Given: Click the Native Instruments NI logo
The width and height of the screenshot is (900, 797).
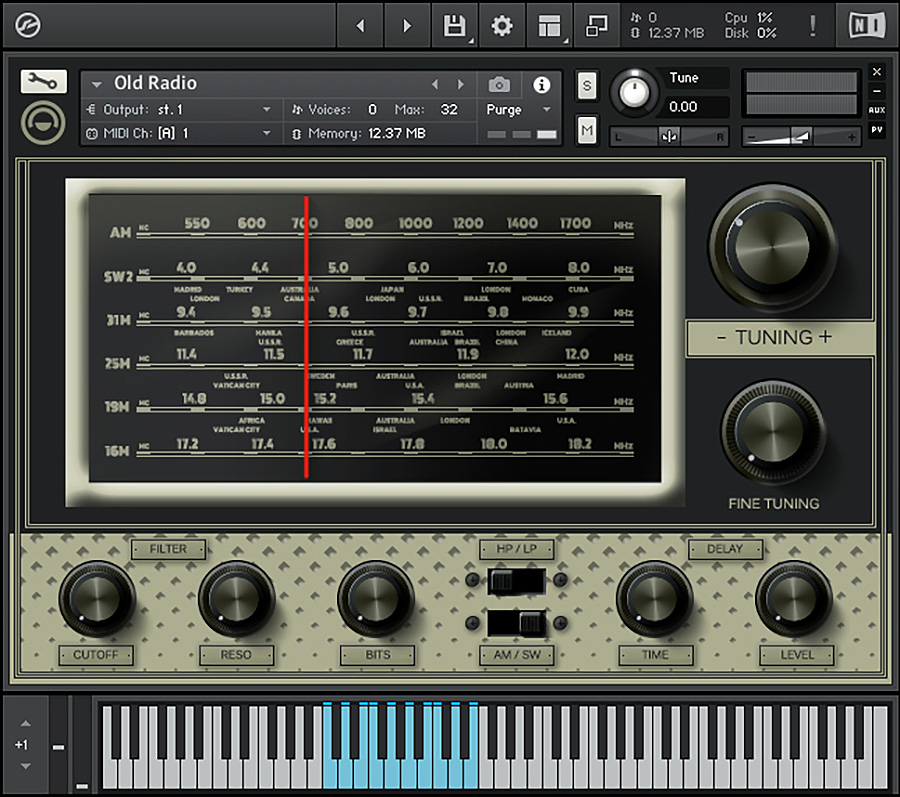Looking at the screenshot, I should coord(867,25).
